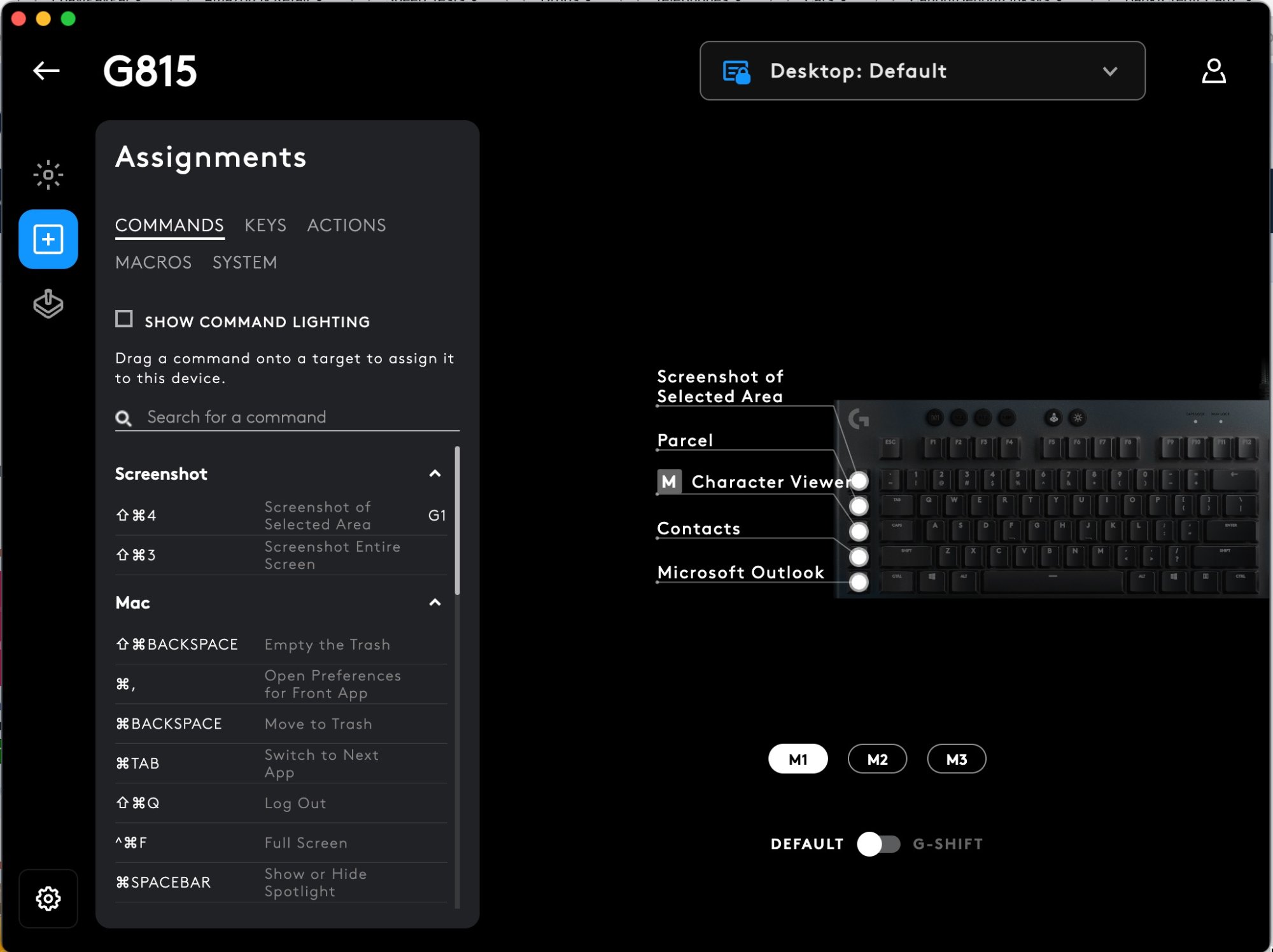Select the Full Screen command
The height and width of the screenshot is (952, 1273).
(x=281, y=843)
